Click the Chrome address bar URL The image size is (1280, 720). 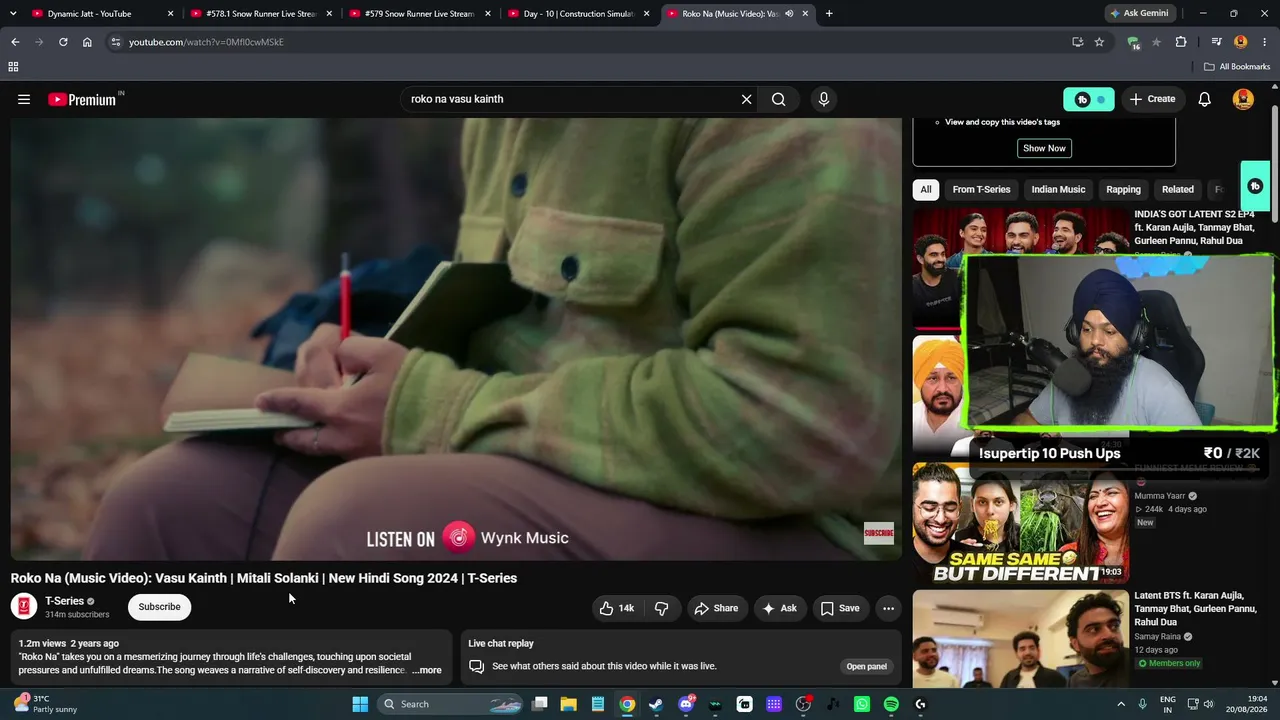pyautogui.click(x=206, y=42)
